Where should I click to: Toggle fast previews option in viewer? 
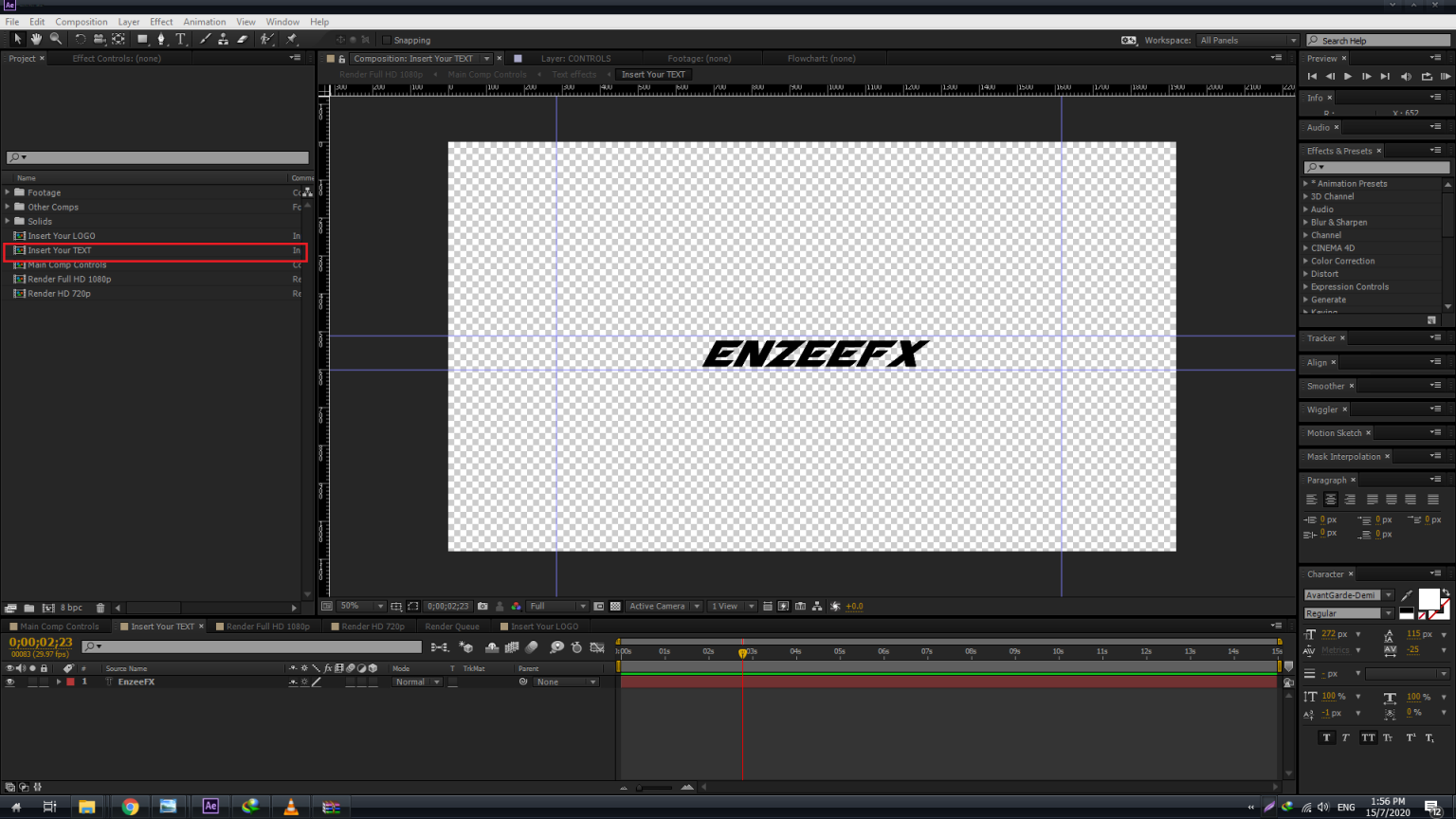click(784, 606)
